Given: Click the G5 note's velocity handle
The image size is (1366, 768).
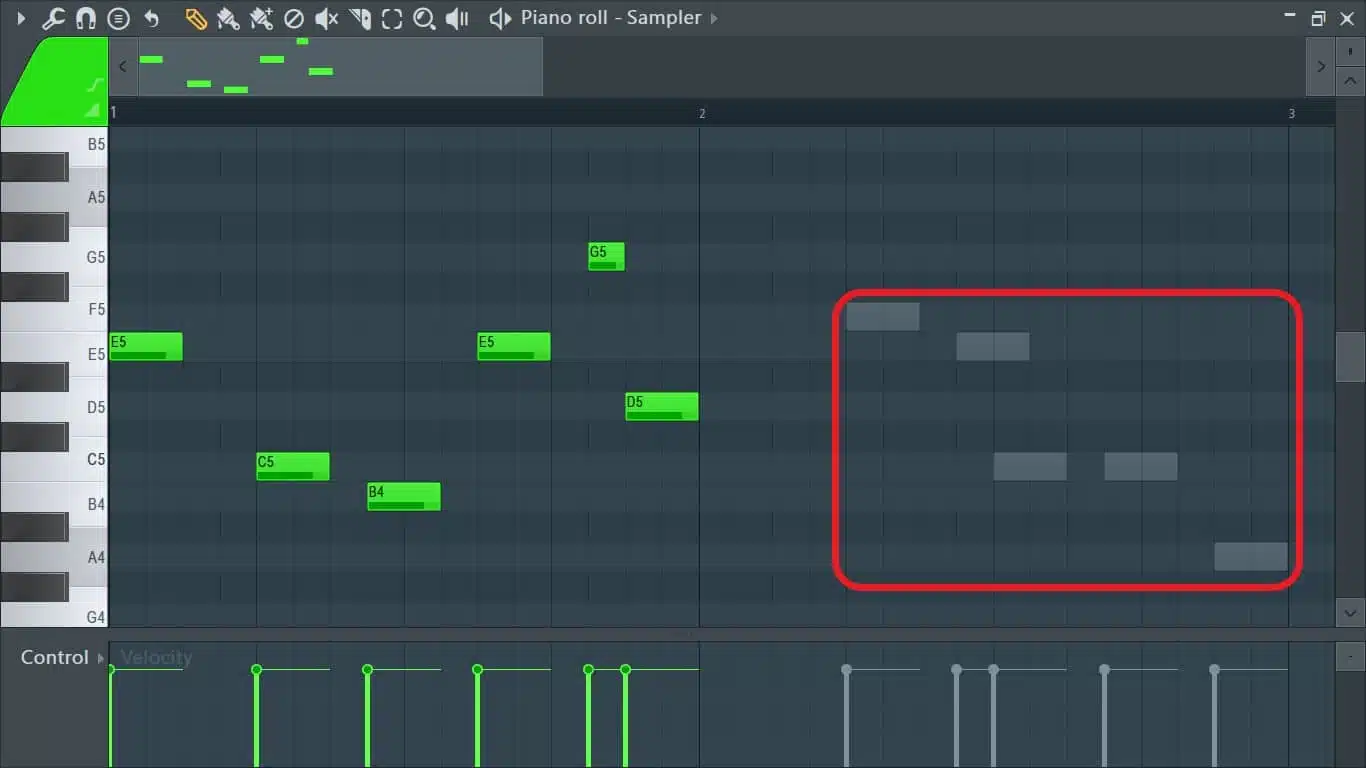Looking at the screenshot, I should [x=588, y=669].
